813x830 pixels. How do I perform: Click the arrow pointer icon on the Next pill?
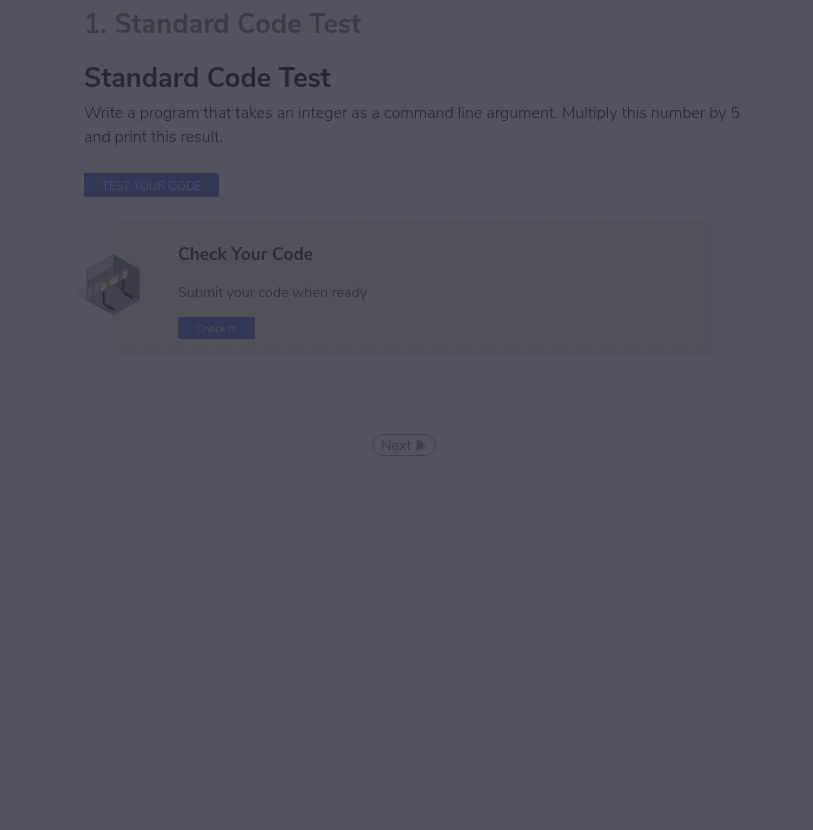(420, 445)
